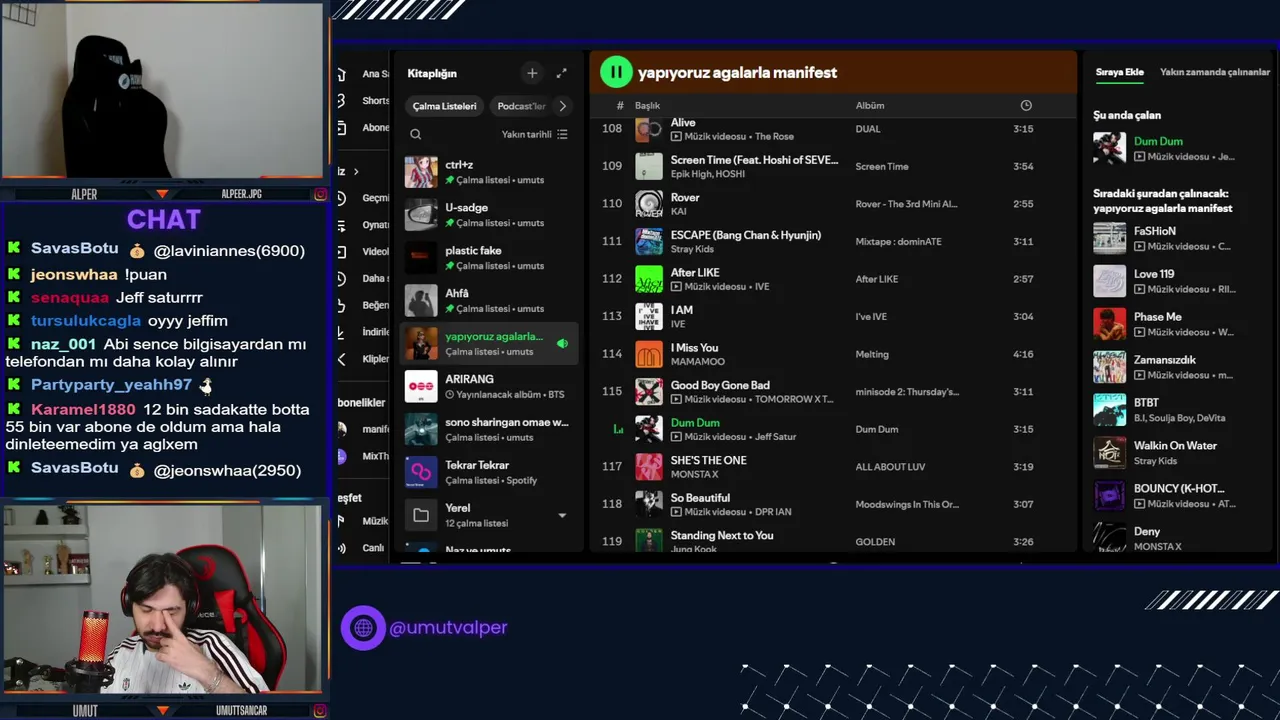Expand the Kitaplığın library panel icon
This screenshot has width=1280, height=720.
coord(561,73)
